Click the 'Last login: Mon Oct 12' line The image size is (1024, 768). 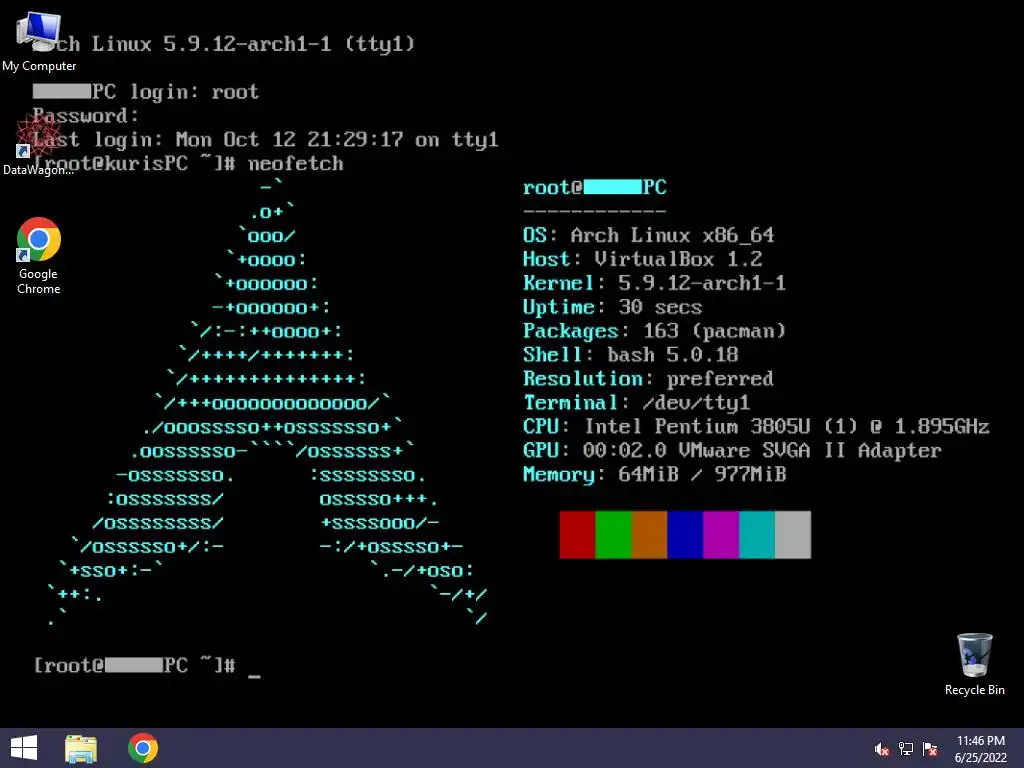[266, 139]
